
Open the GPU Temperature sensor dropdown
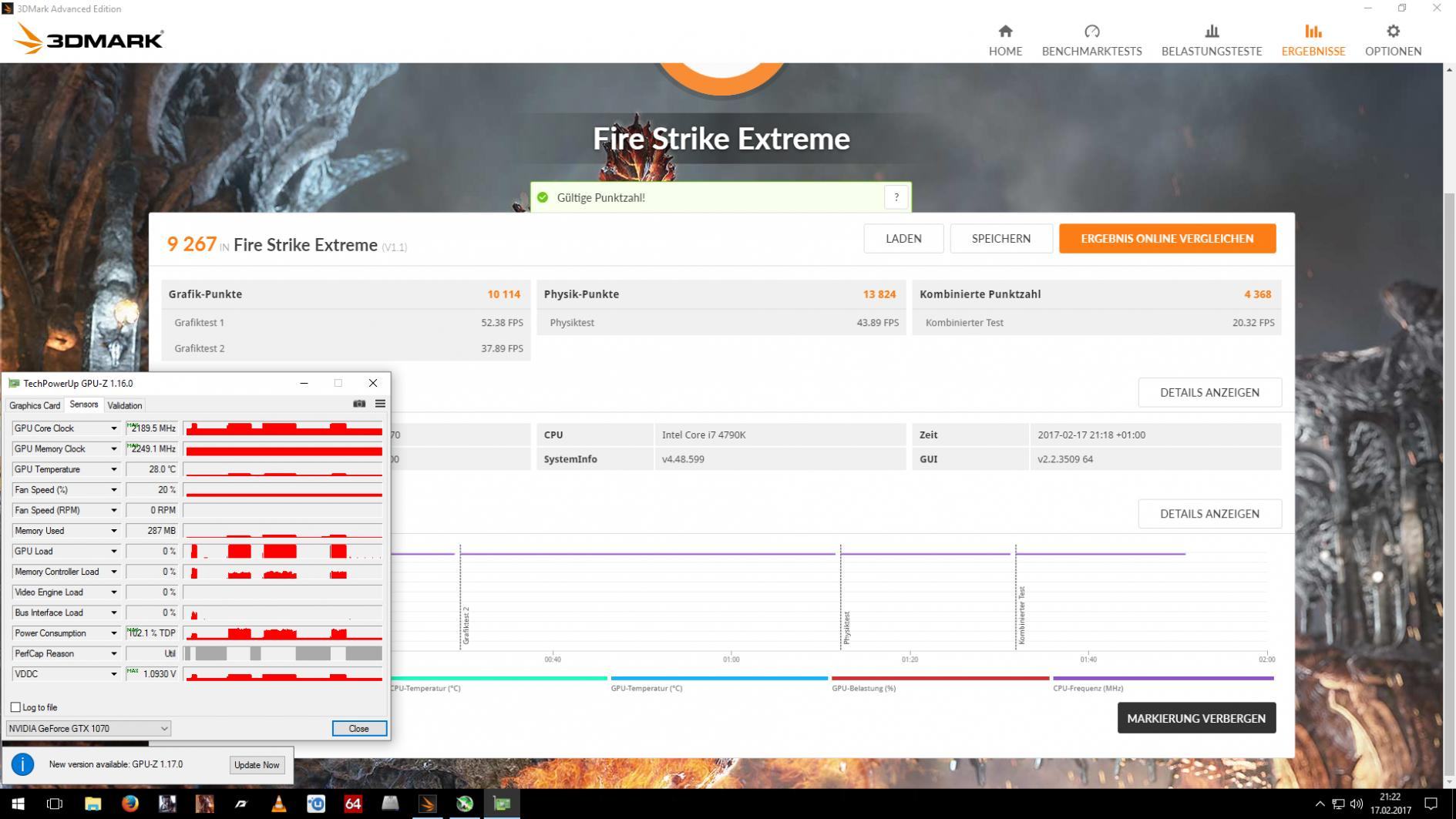click(x=113, y=469)
